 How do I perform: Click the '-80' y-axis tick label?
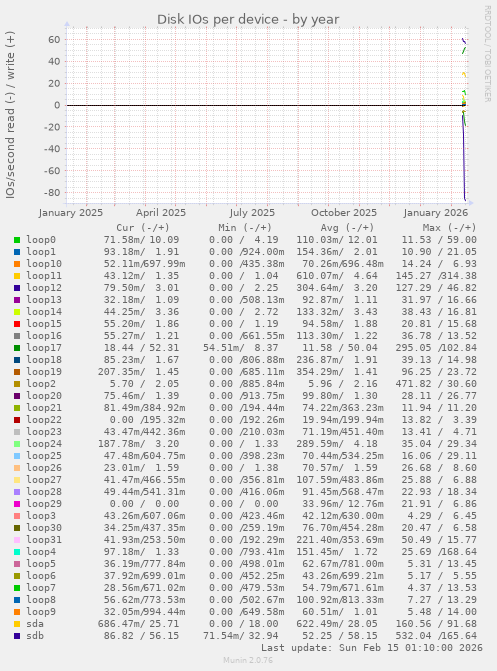[x=52, y=193]
